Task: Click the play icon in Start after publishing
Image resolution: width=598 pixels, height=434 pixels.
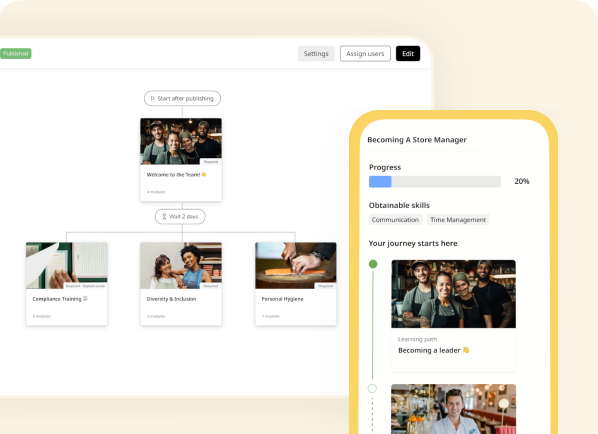Action: pyautogui.click(x=153, y=98)
